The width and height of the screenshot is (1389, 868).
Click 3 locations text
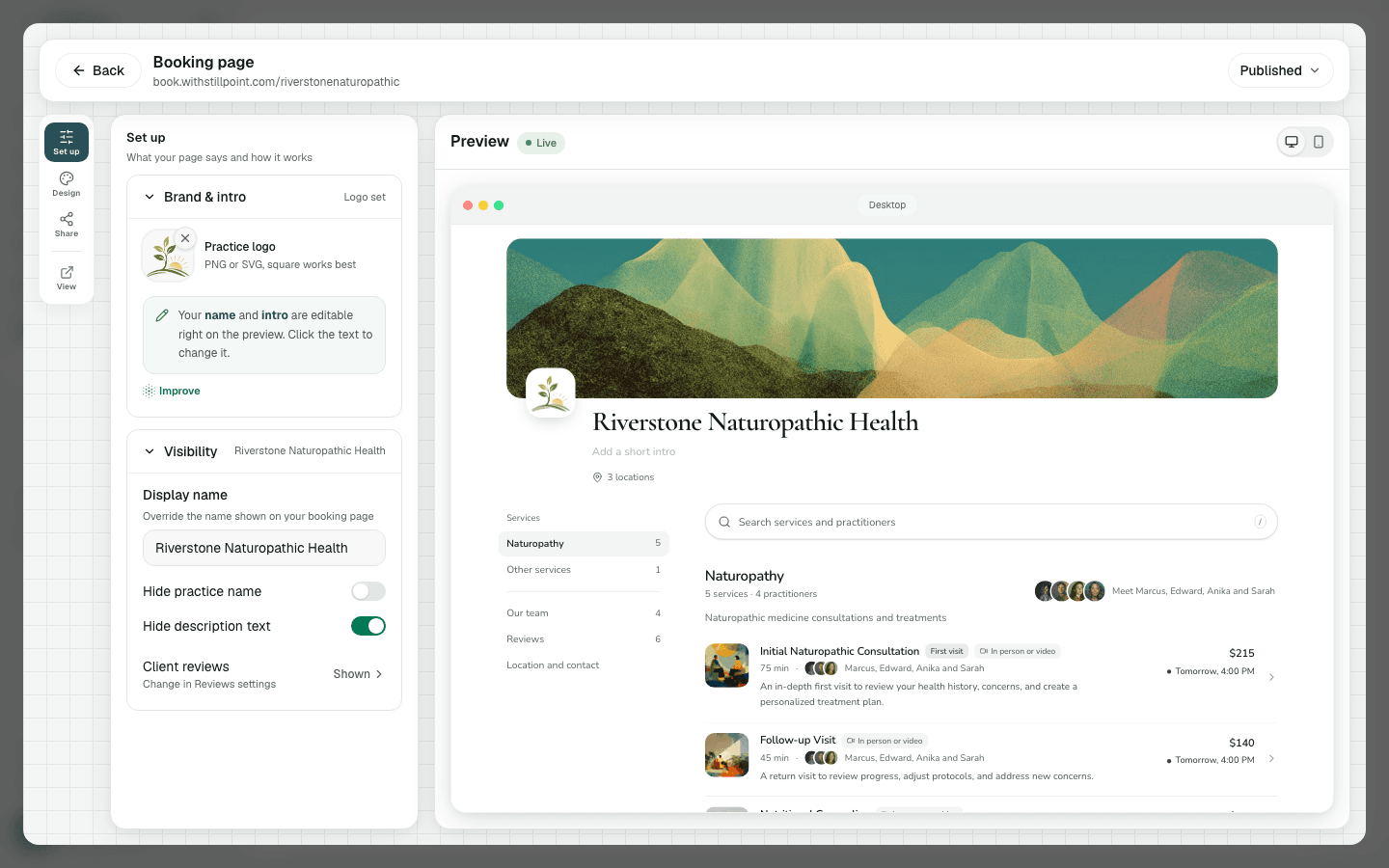(631, 477)
